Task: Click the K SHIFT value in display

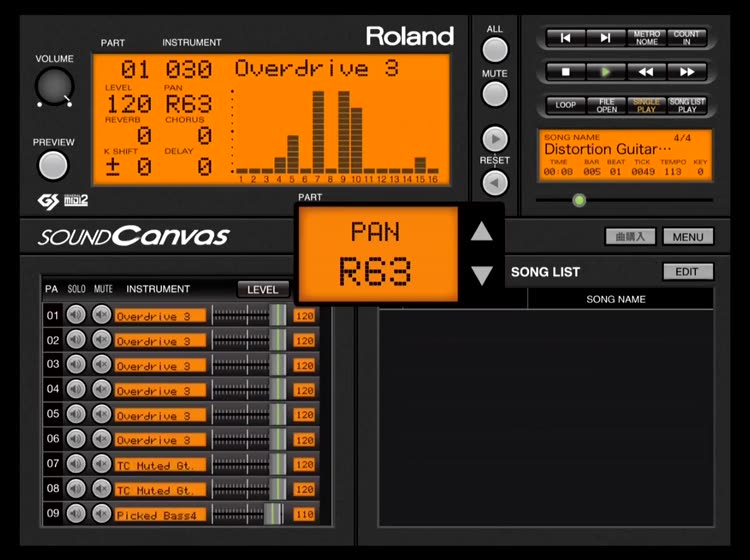Action: pos(128,167)
